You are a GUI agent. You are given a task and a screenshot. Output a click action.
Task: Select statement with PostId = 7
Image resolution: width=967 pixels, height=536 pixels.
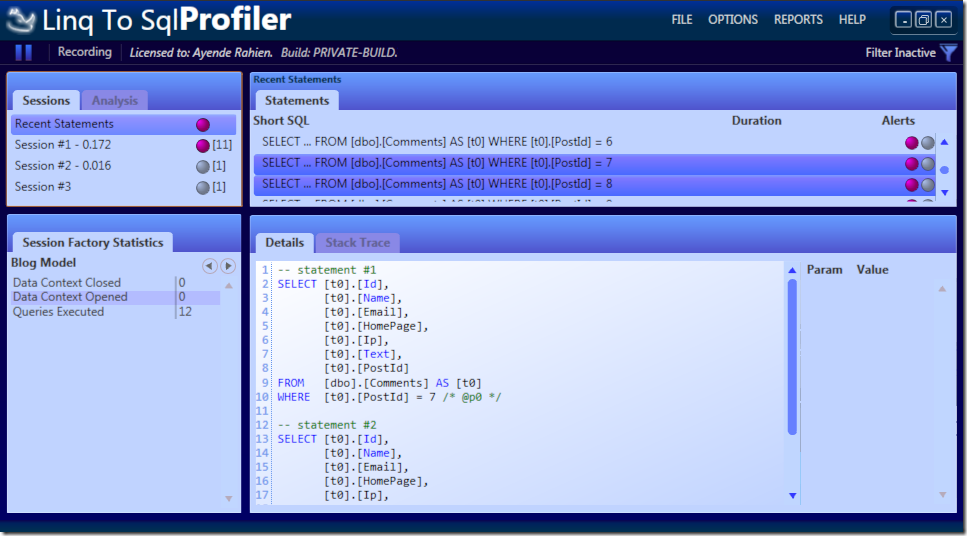[595, 163]
